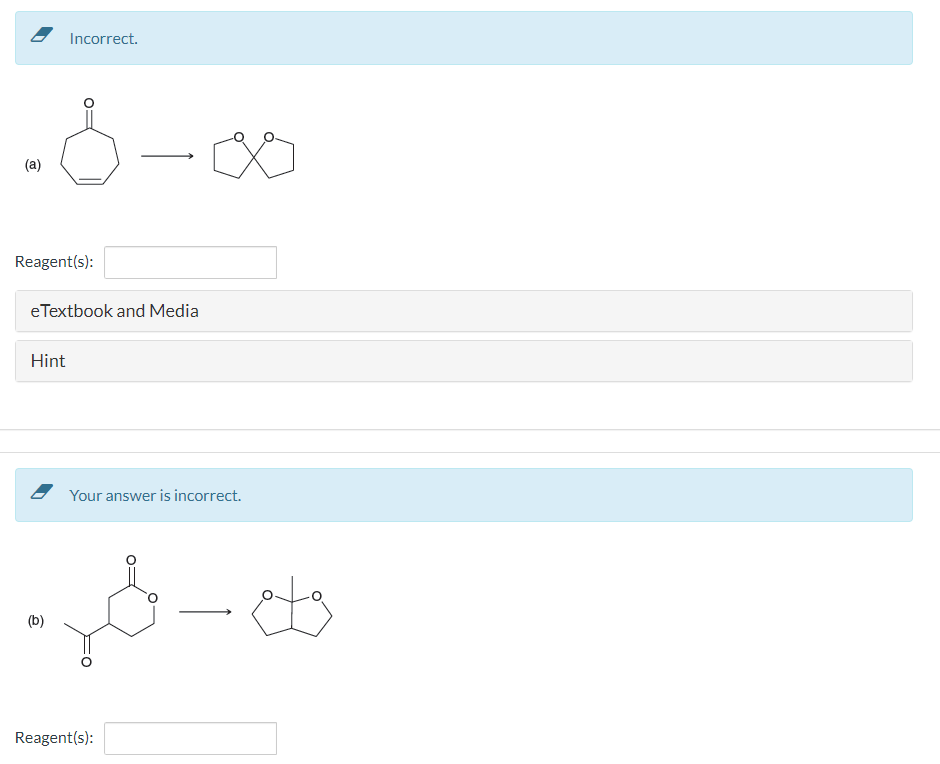This screenshot has width=940, height=764.
Task: Click the Reagent(s) input field for part (a)
Action: [190, 262]
